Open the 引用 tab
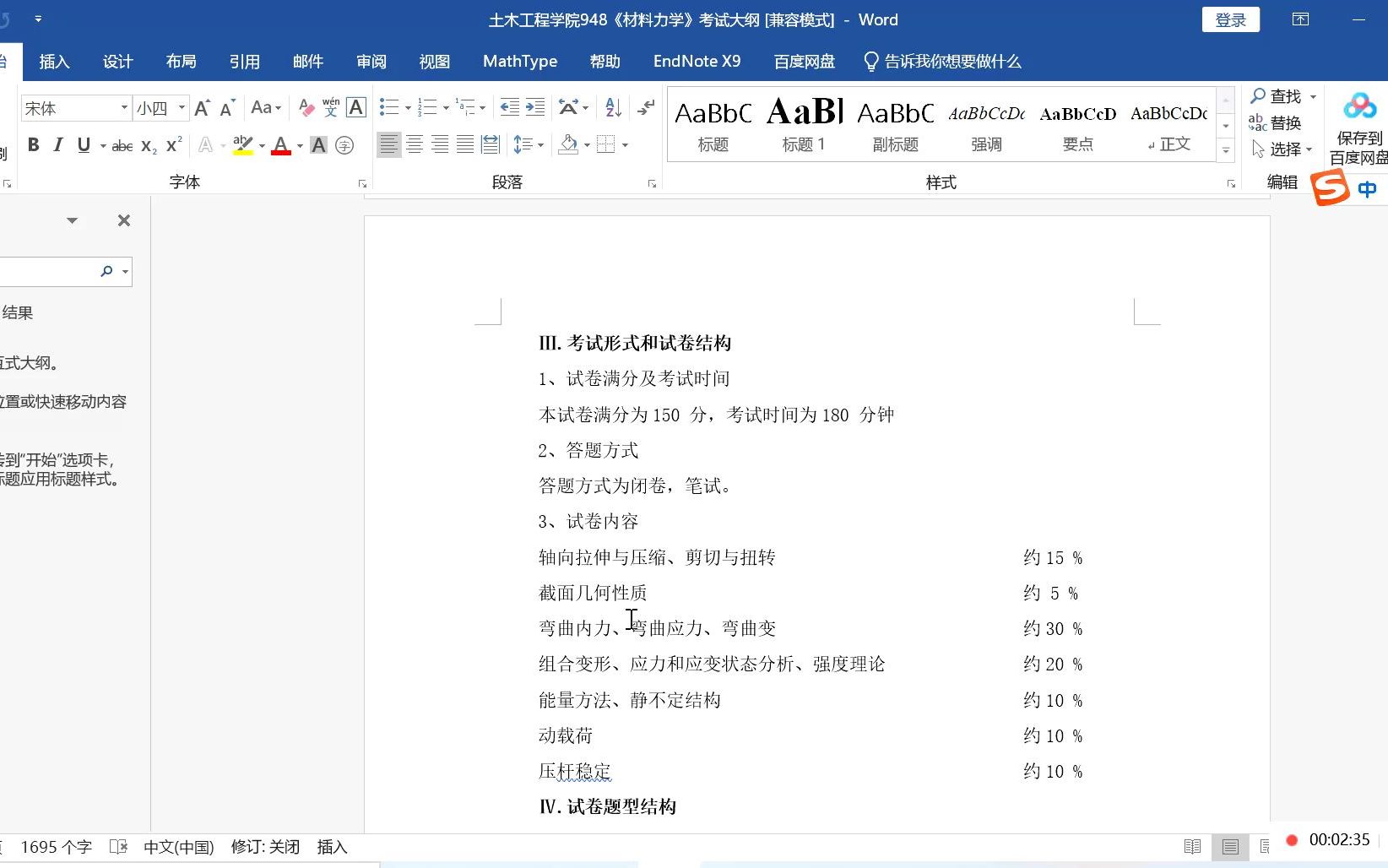Image resolution: width=1388 pixels, height=868 pixels. click(245, 61)
